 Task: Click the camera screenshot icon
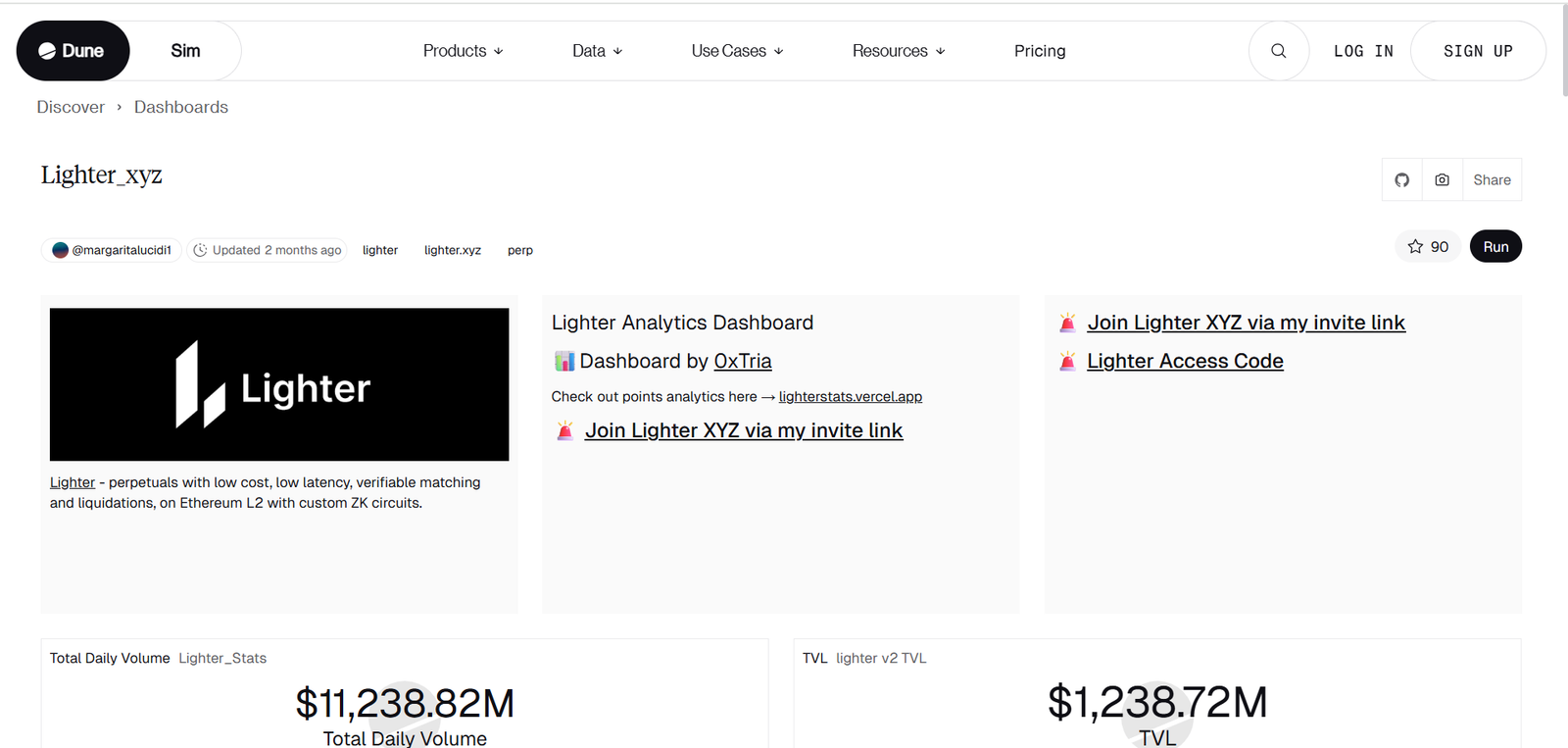click(1442, 180)
